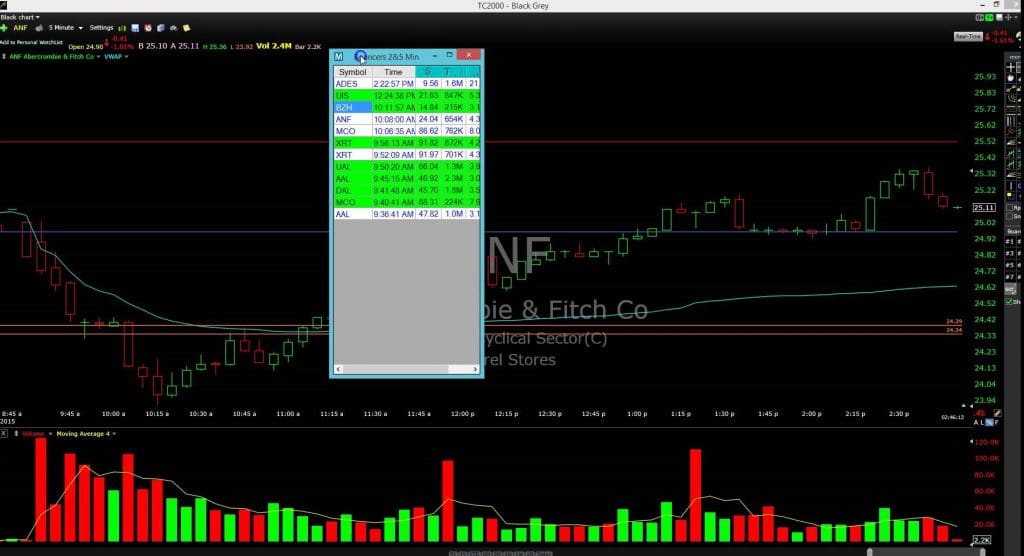Open the 5 Minute timeframe dropdown
Viewport: 1024px width, 556px height.
point(66,28)
